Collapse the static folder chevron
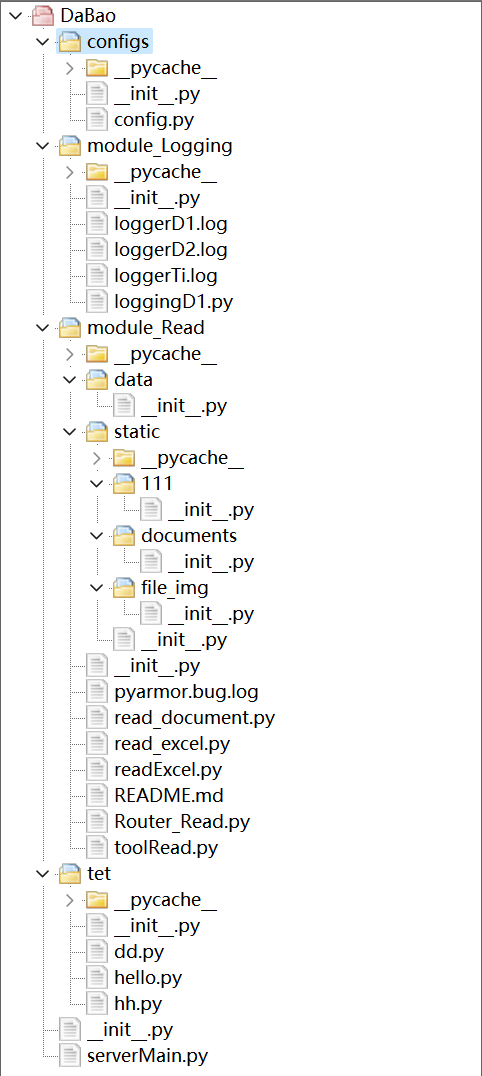 tap(69, 432)
